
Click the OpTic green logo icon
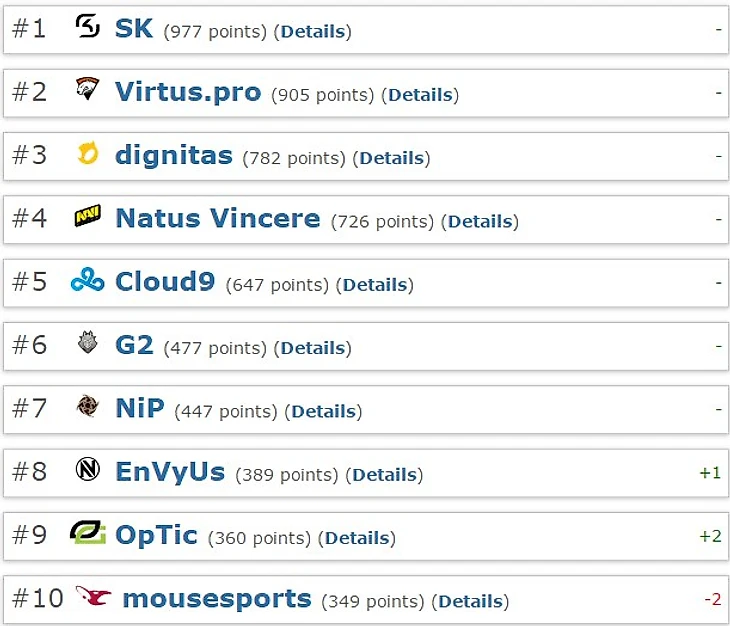click(x=88, y=533)
